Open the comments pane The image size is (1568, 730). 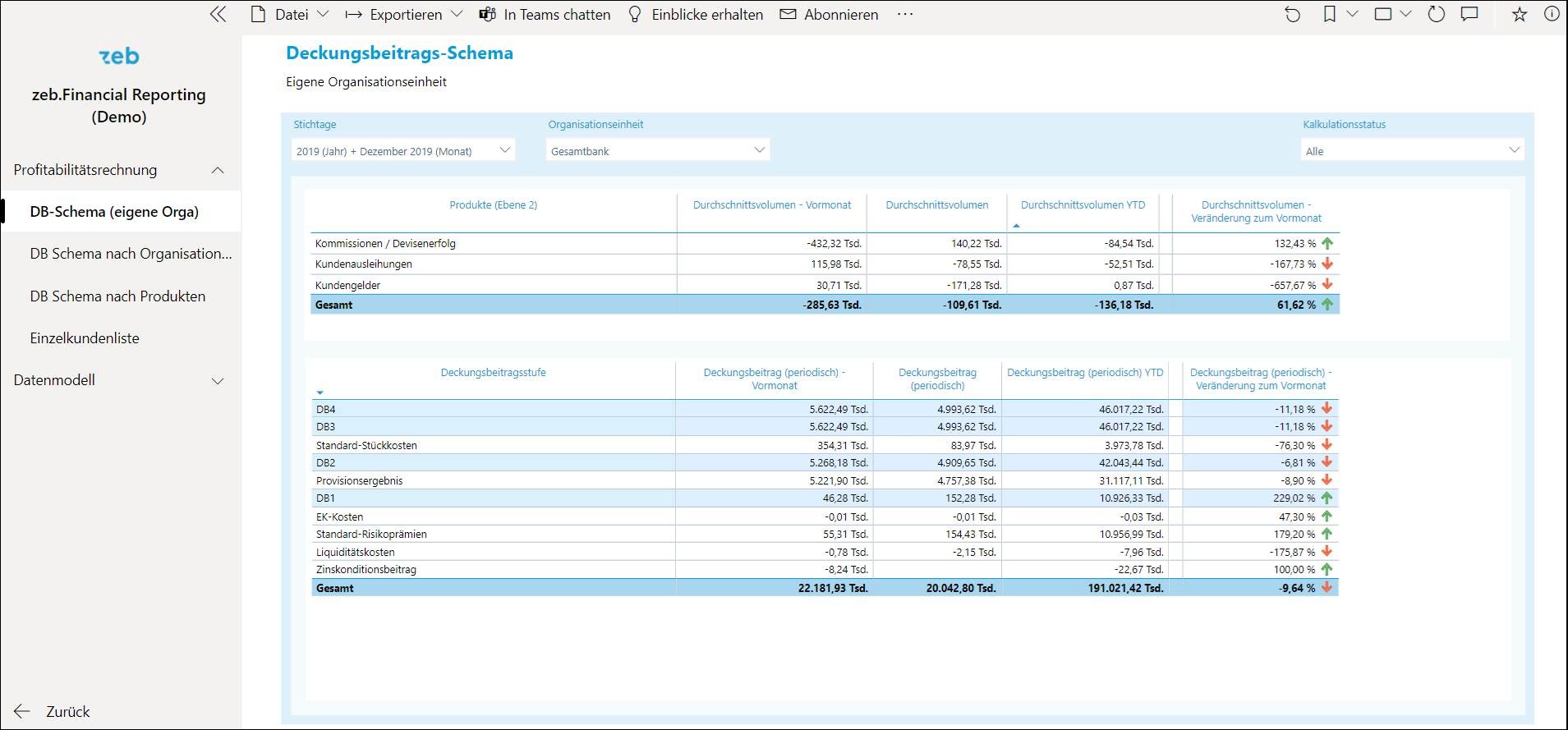coord(1470,14)
